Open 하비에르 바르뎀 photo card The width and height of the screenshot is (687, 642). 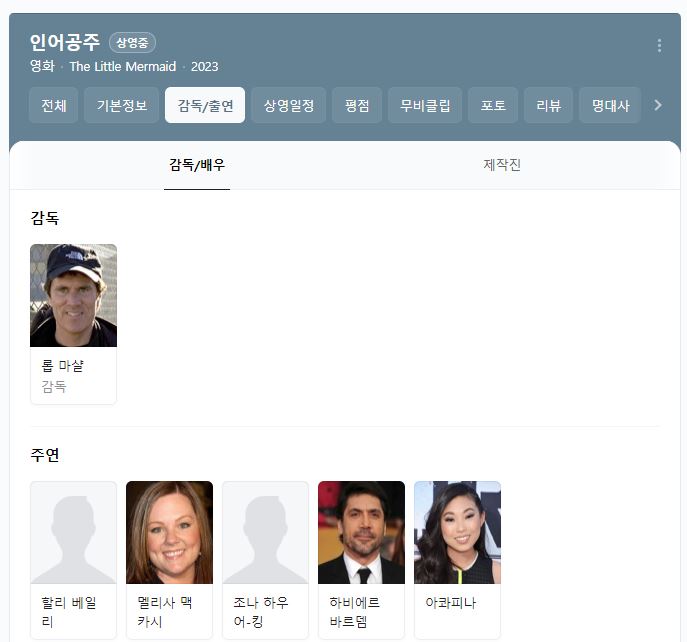click(361, 532)
